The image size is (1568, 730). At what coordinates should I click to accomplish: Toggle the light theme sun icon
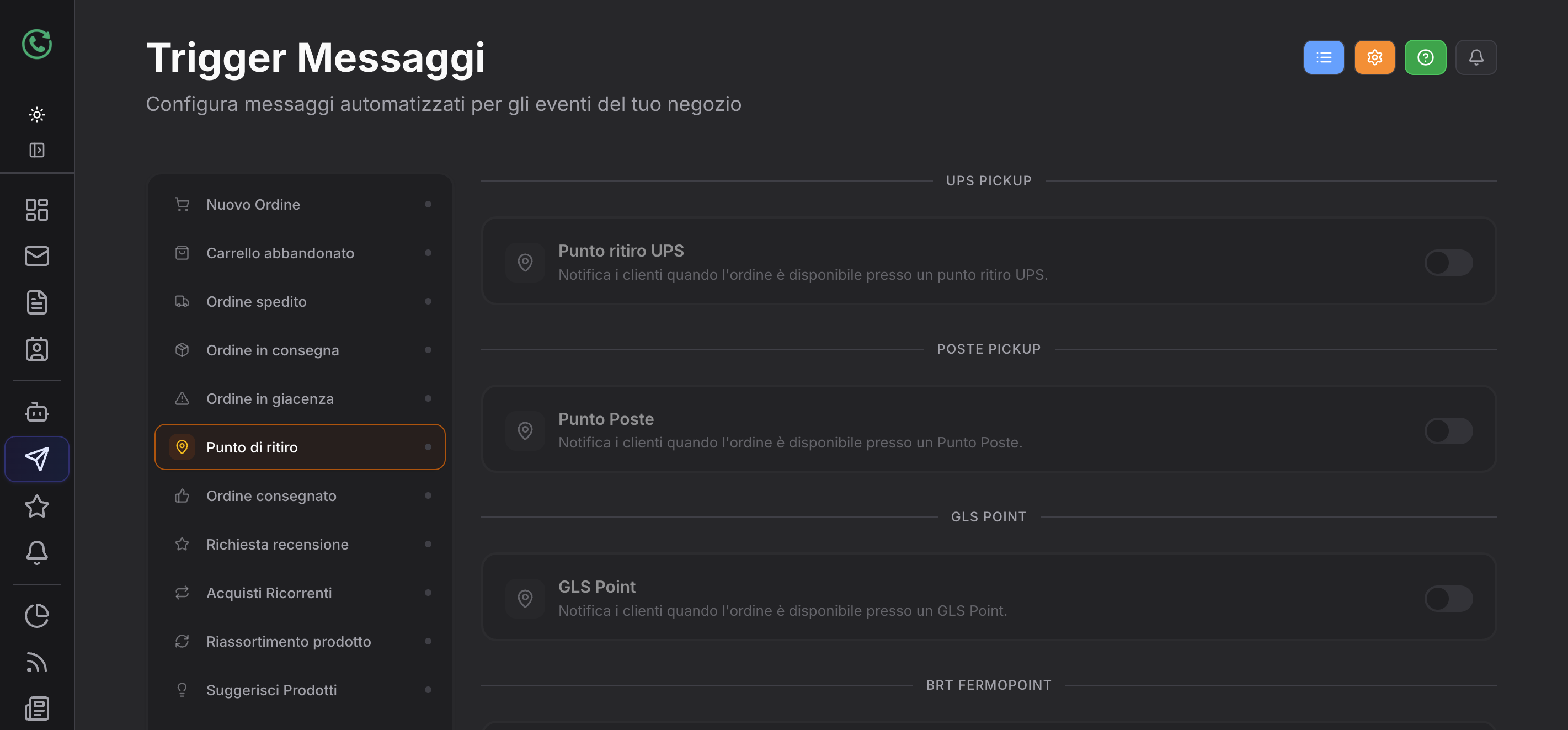tap(36, 114)
